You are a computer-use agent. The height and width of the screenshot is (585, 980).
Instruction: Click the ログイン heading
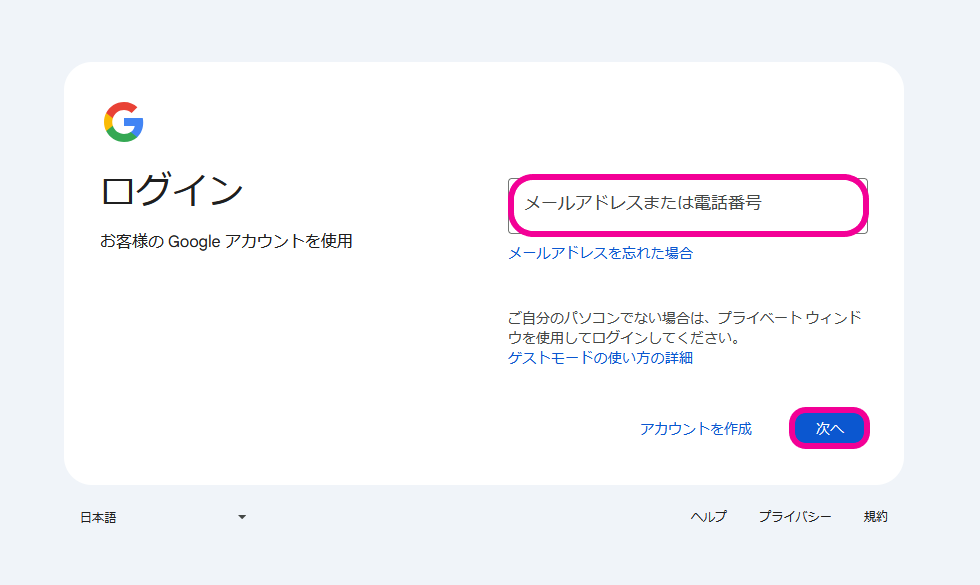pyautogui.click(x=172, y=190)
